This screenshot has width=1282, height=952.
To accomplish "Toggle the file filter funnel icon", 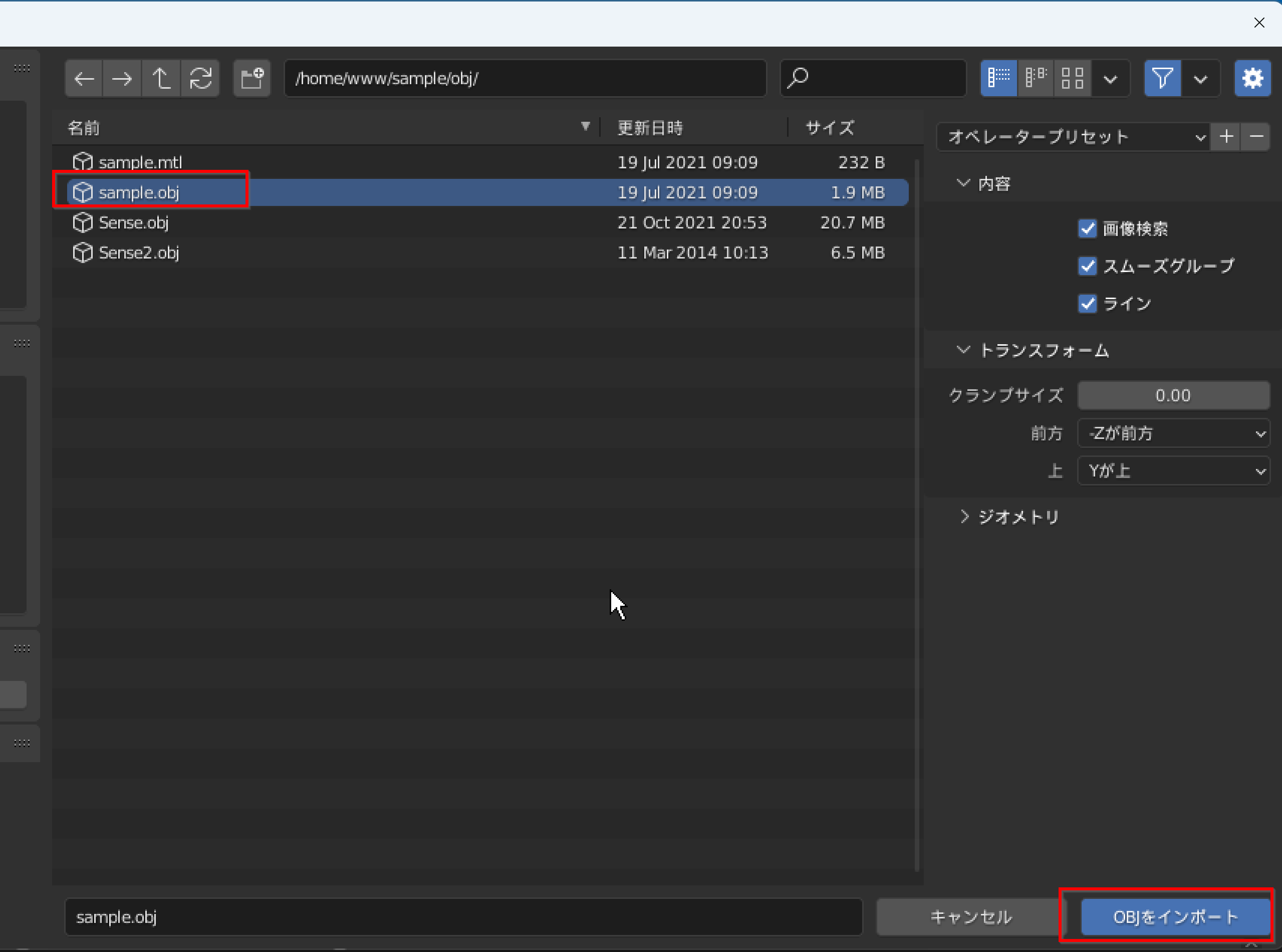I will (x=1162, y=78).
